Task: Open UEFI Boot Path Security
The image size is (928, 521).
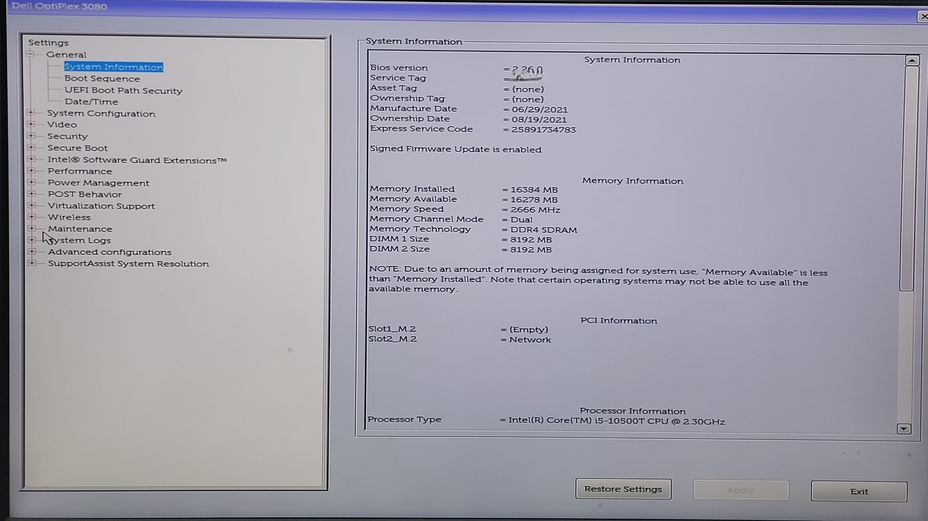Action: [123, 91]
